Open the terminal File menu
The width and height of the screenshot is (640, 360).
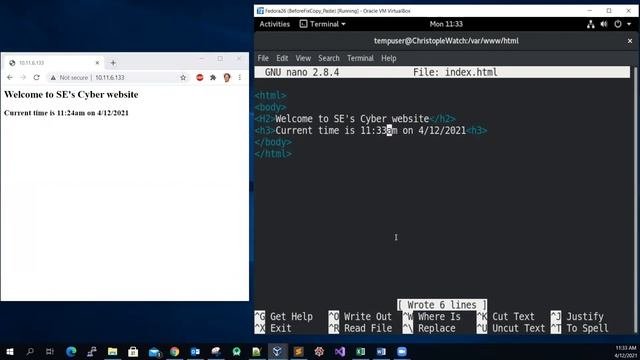pyautogui.click(x=263, y=58)
